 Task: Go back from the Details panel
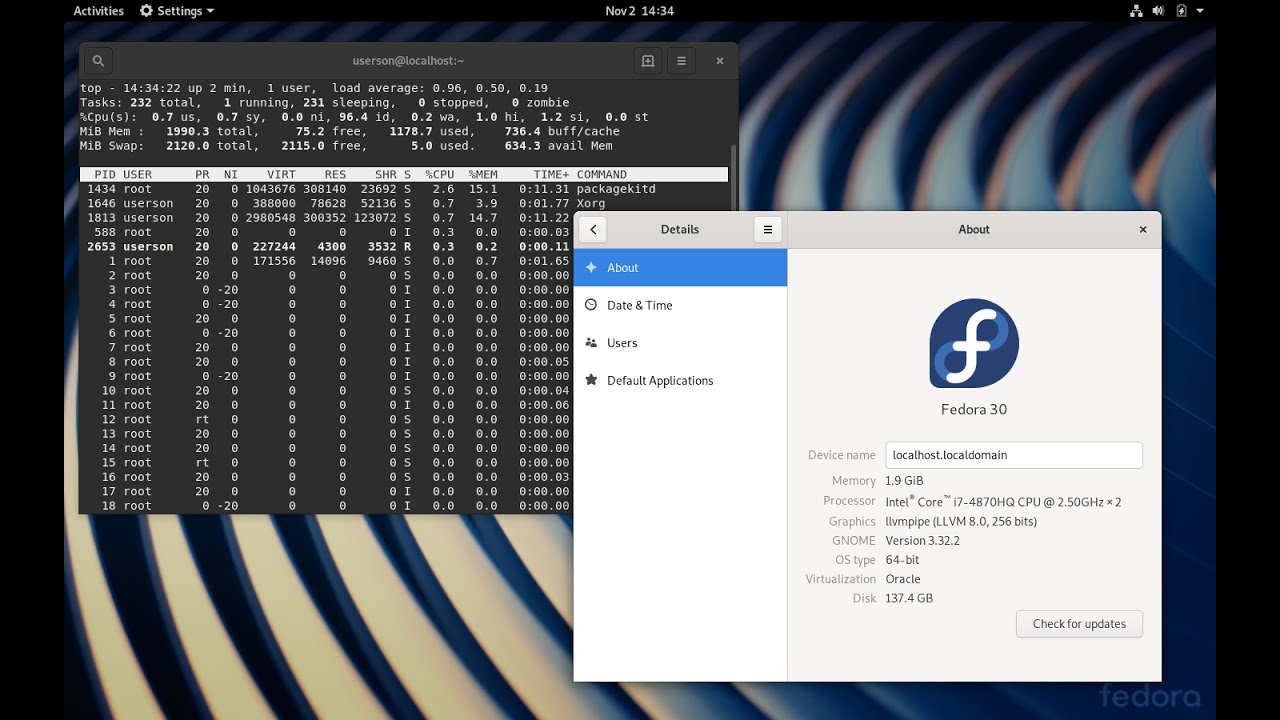coord(593,230)
